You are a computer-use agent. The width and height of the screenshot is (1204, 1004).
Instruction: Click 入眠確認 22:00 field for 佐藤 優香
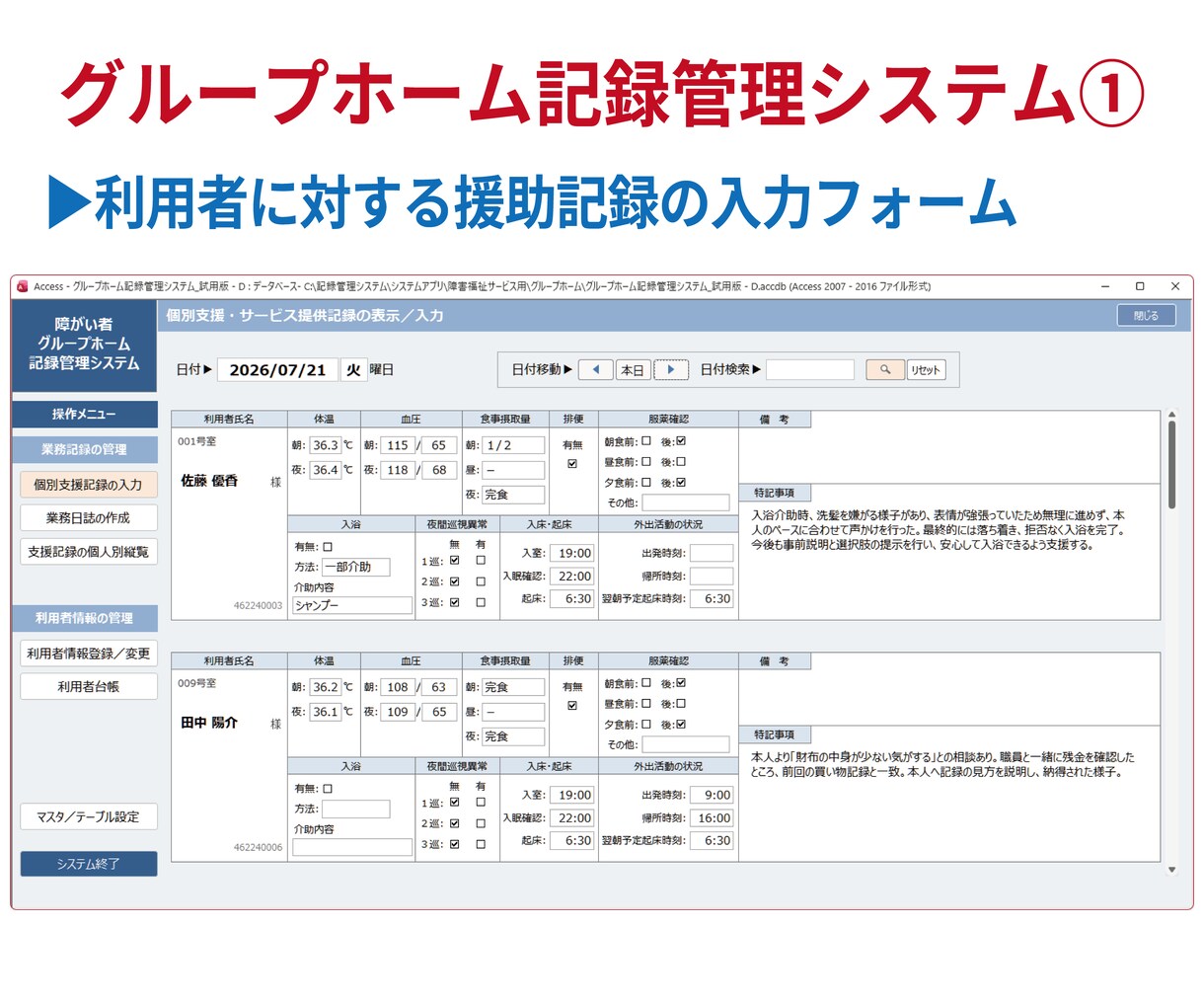click(571, 576)
